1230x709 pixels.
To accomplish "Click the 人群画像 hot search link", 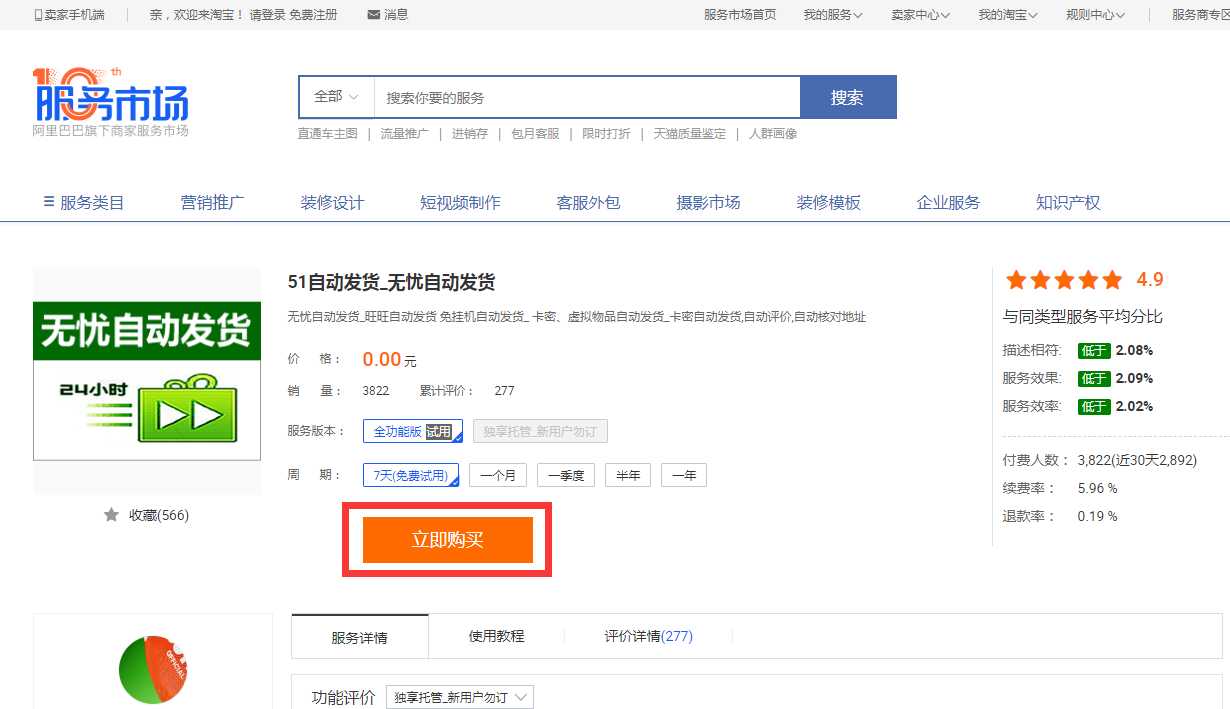I will pos(773,134).
